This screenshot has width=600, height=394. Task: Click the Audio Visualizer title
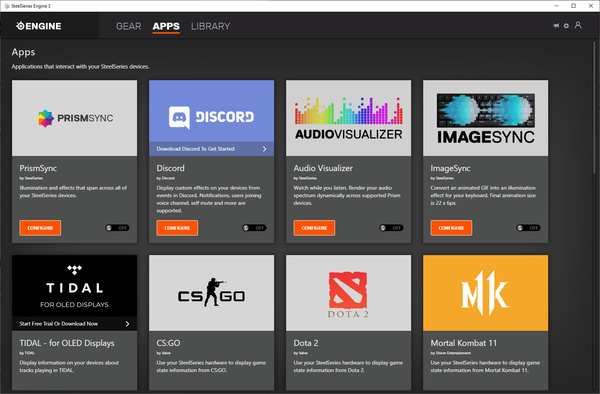coord(323,168)
